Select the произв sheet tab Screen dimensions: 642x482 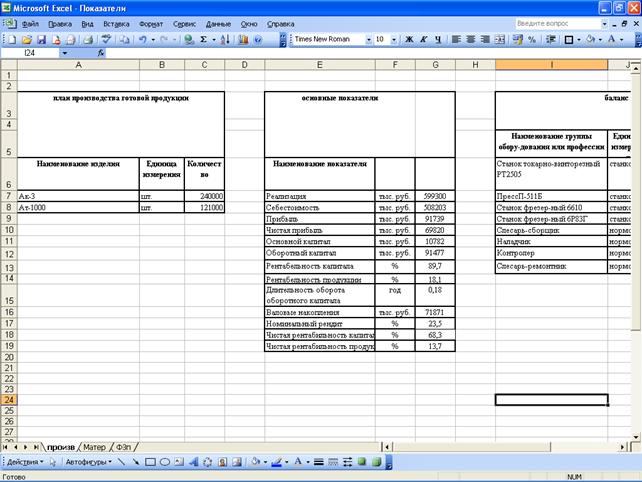tap(61, 447)
